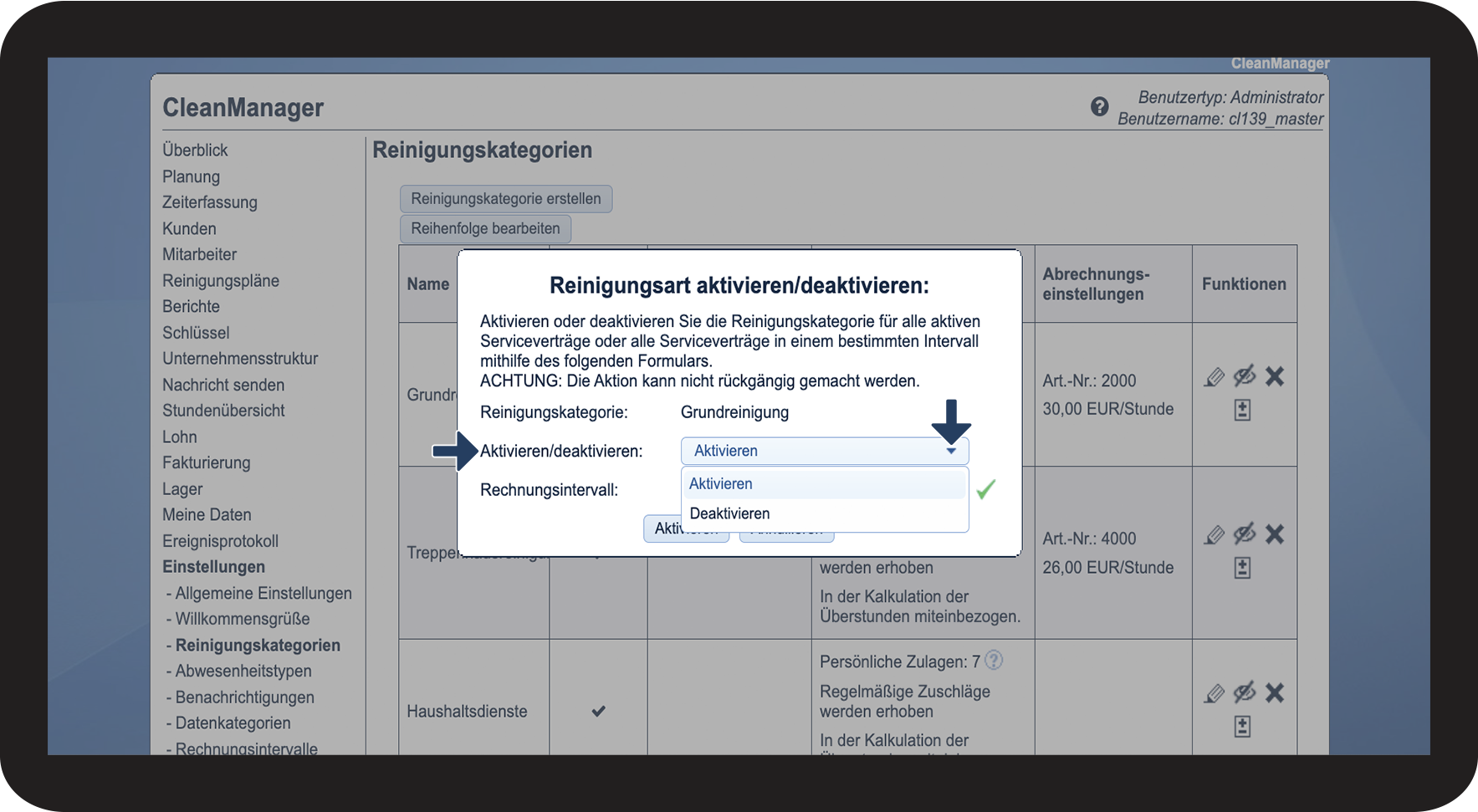Image resolution: width=1478 pixels, height=812 pixels.
Task: Go to Reinigungspläne
Action: point(221,281)
